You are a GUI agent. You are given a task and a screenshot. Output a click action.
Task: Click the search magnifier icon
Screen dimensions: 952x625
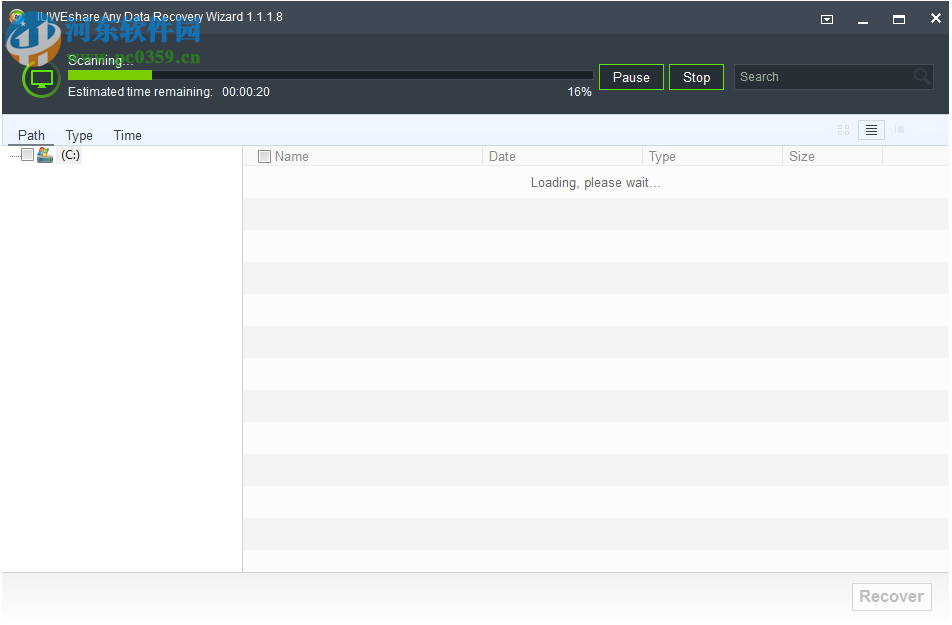click(x=921, y=76)
